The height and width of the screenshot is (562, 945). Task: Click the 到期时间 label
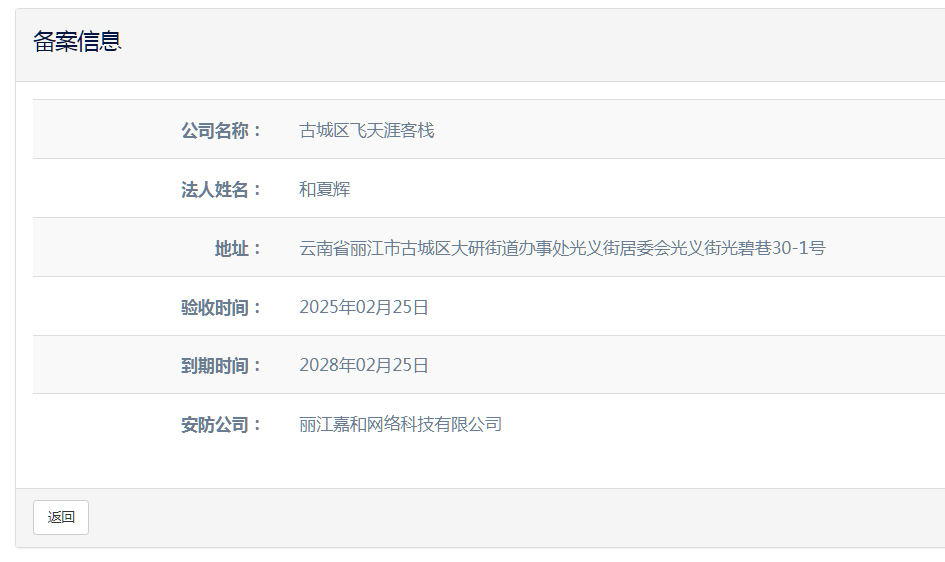tap(221, 366)
